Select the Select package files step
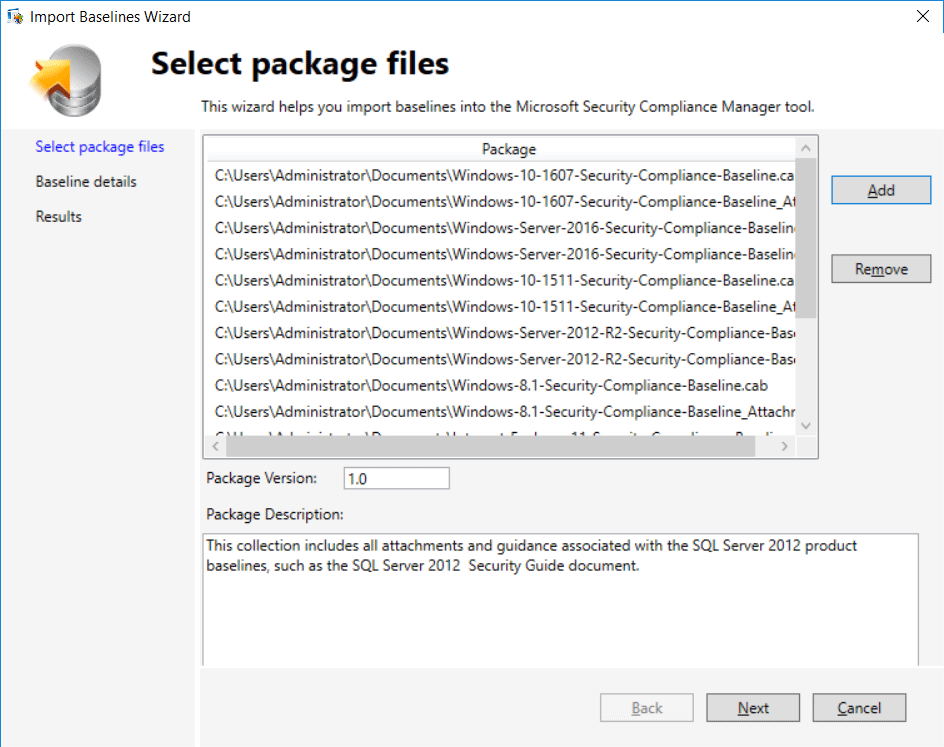Image resolution: width=944 pixels, height=747 pixels. point(99,147)
